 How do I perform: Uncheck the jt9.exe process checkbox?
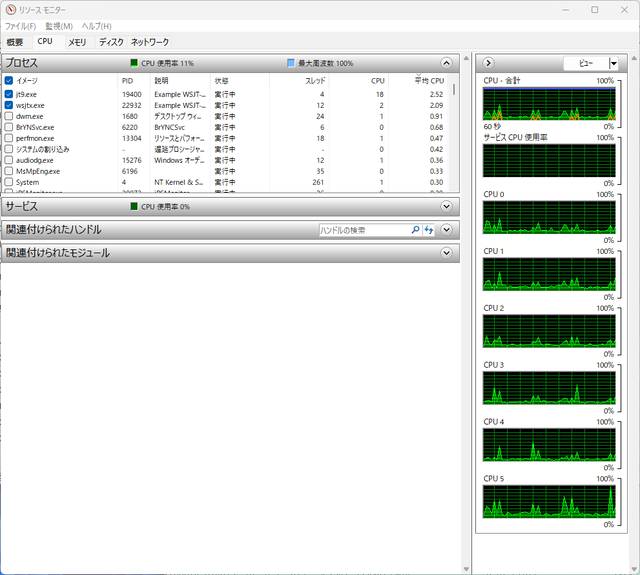pos(9,94)
